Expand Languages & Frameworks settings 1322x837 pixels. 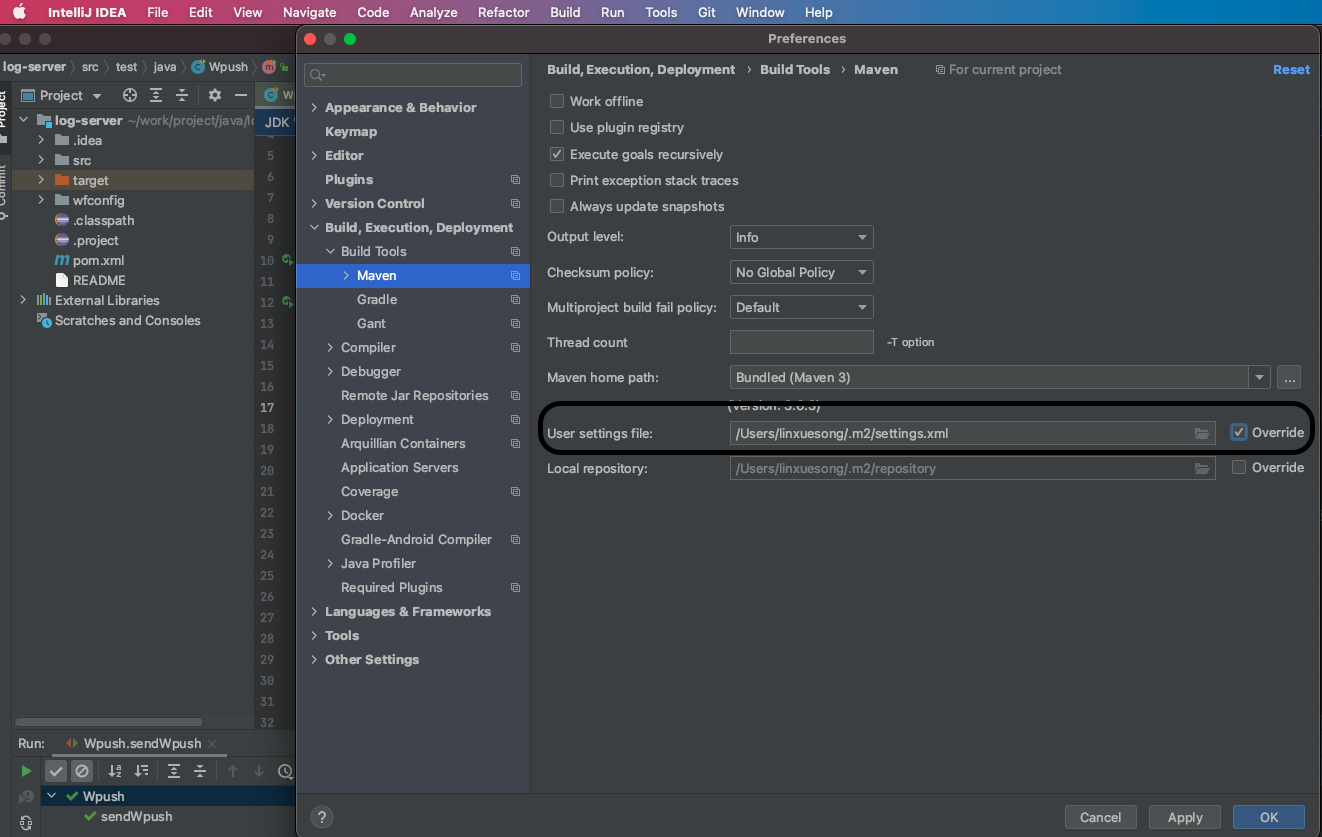click(314, 611)
